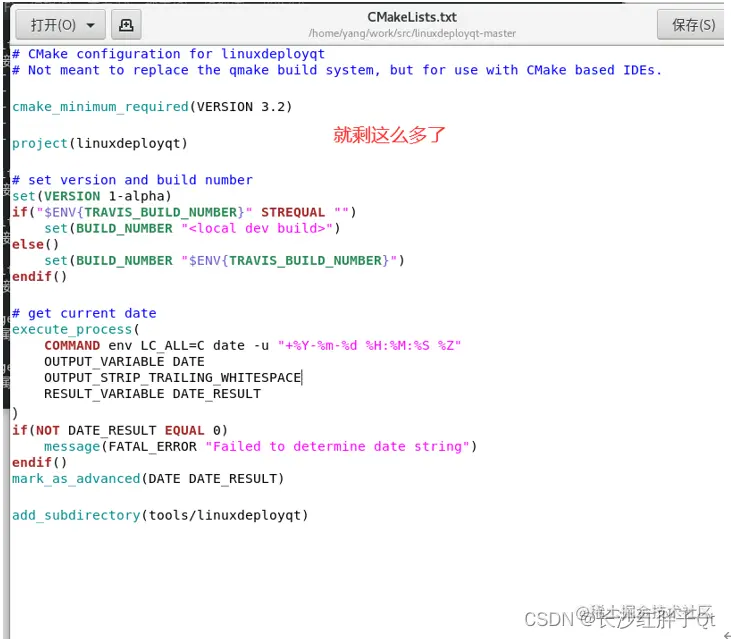Click the 保存(S) save button
This screenshot has height=639, width=731.
(693, 24)
